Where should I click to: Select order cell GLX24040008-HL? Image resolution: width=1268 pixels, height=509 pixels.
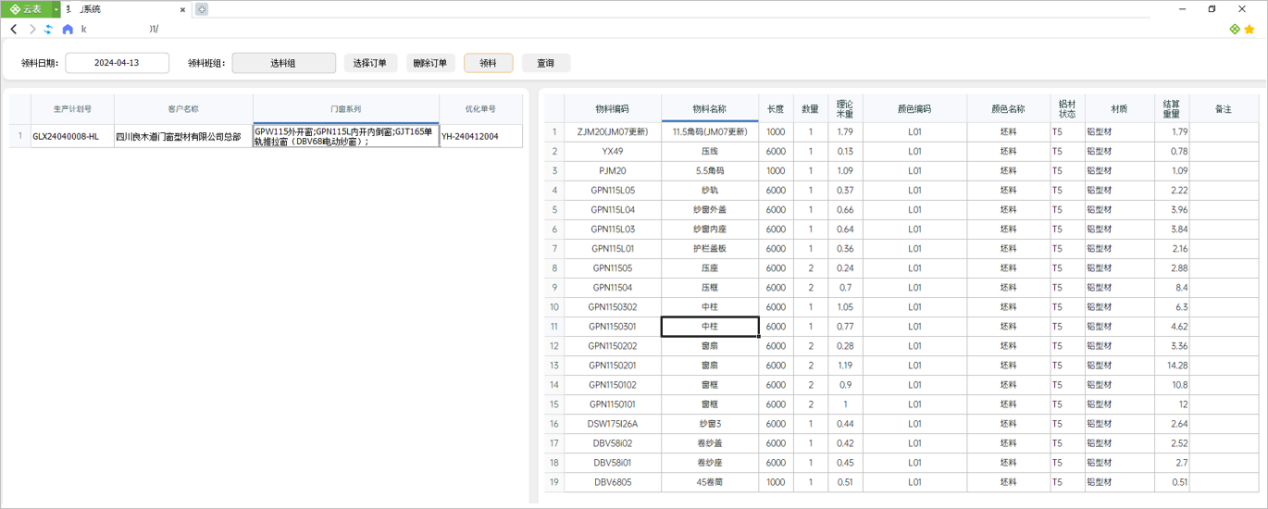click(x=72, y=136)
